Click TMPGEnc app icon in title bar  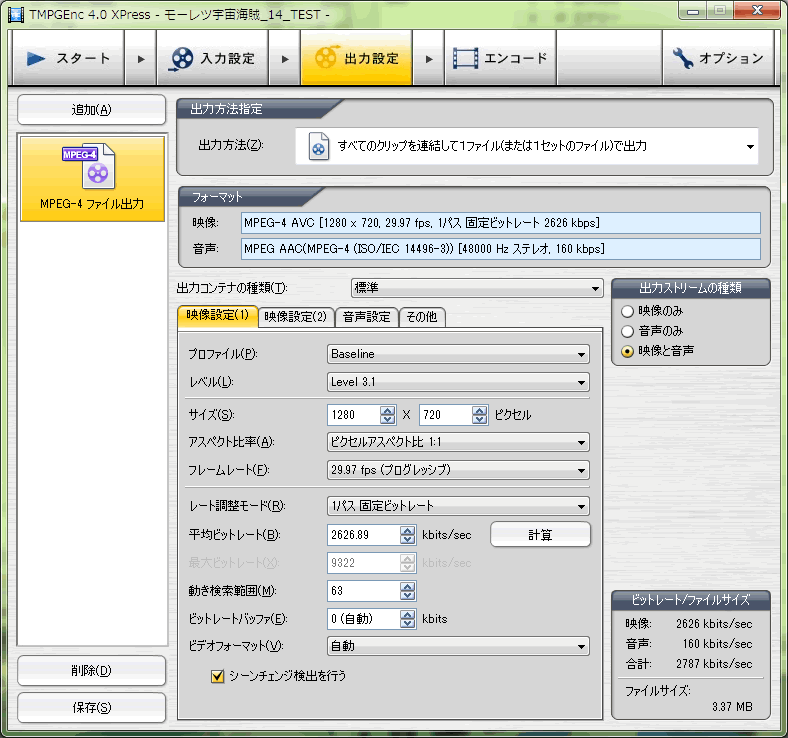[16, 15]
